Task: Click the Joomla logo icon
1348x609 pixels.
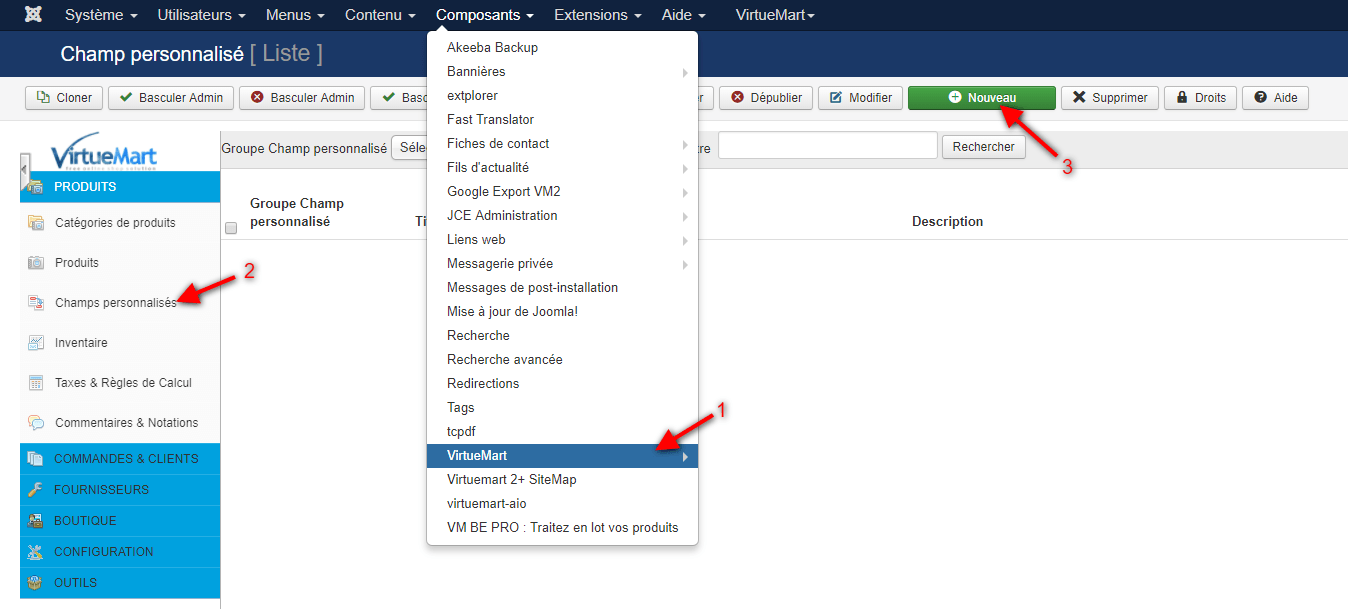Action: point(33,15)
